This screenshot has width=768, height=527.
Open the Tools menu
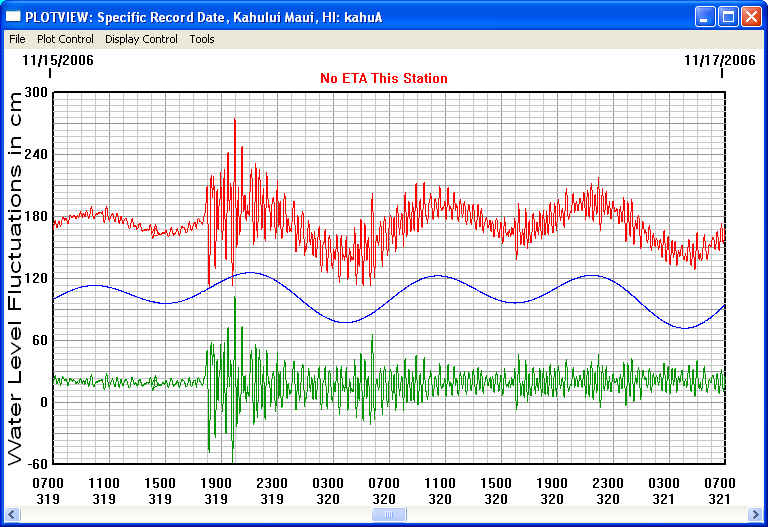202,39
